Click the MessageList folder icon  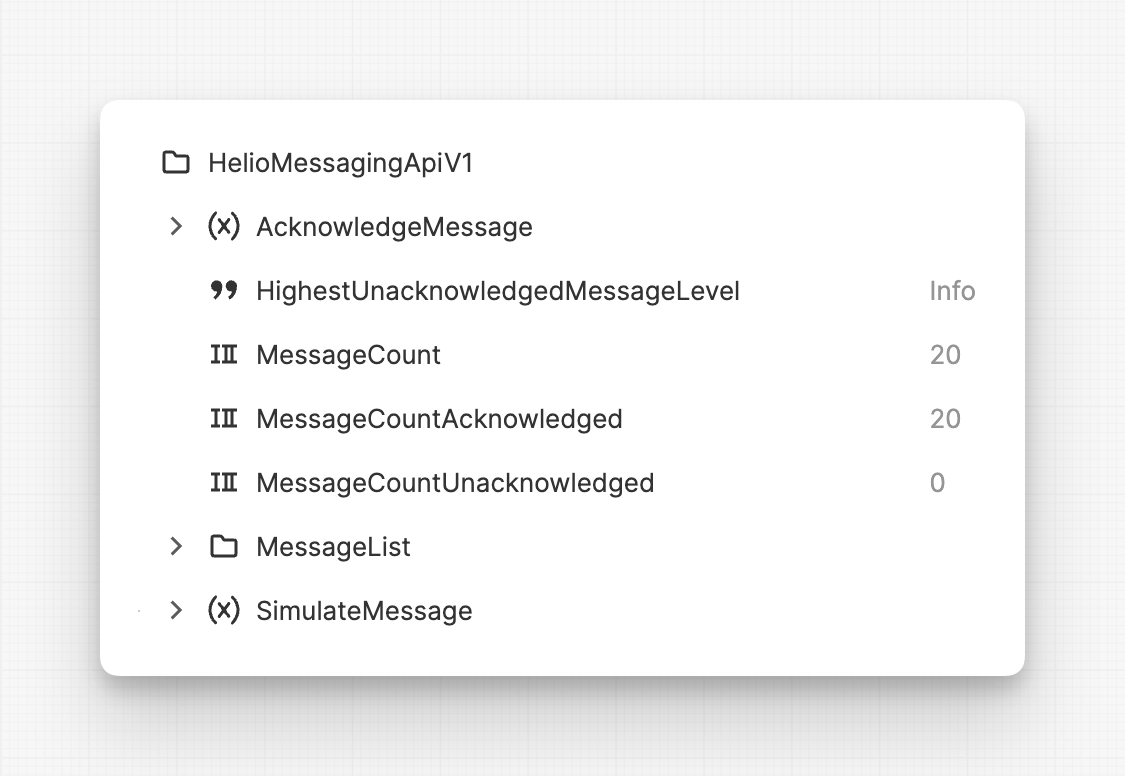pos(224,547)
